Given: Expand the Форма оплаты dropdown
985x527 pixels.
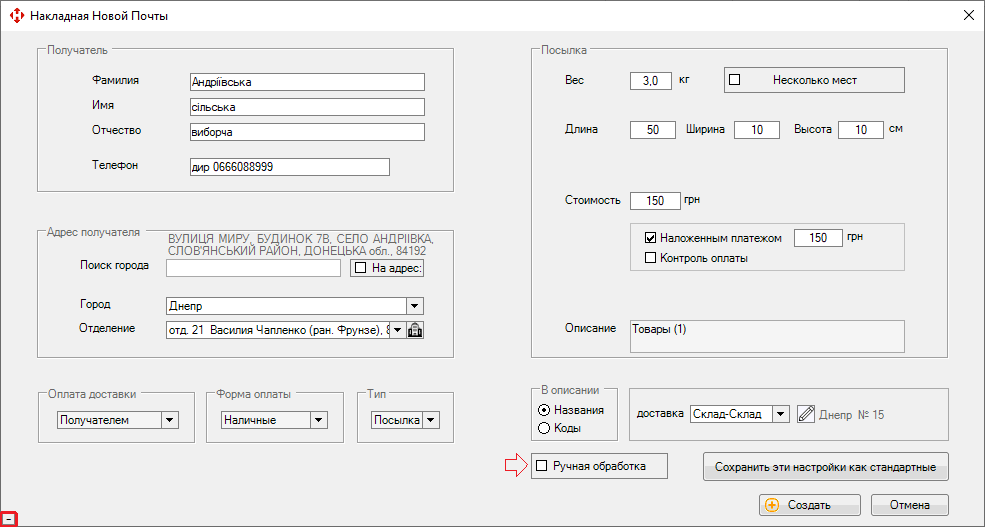Looking at the screenshot, I should 317,421.
